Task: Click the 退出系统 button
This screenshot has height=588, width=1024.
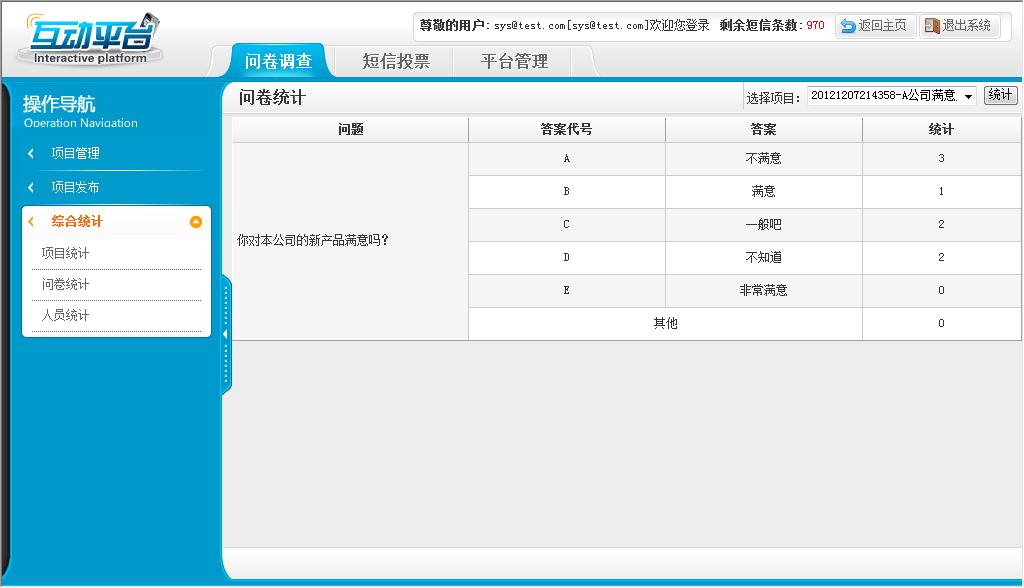Action: (x=959, y=25)
